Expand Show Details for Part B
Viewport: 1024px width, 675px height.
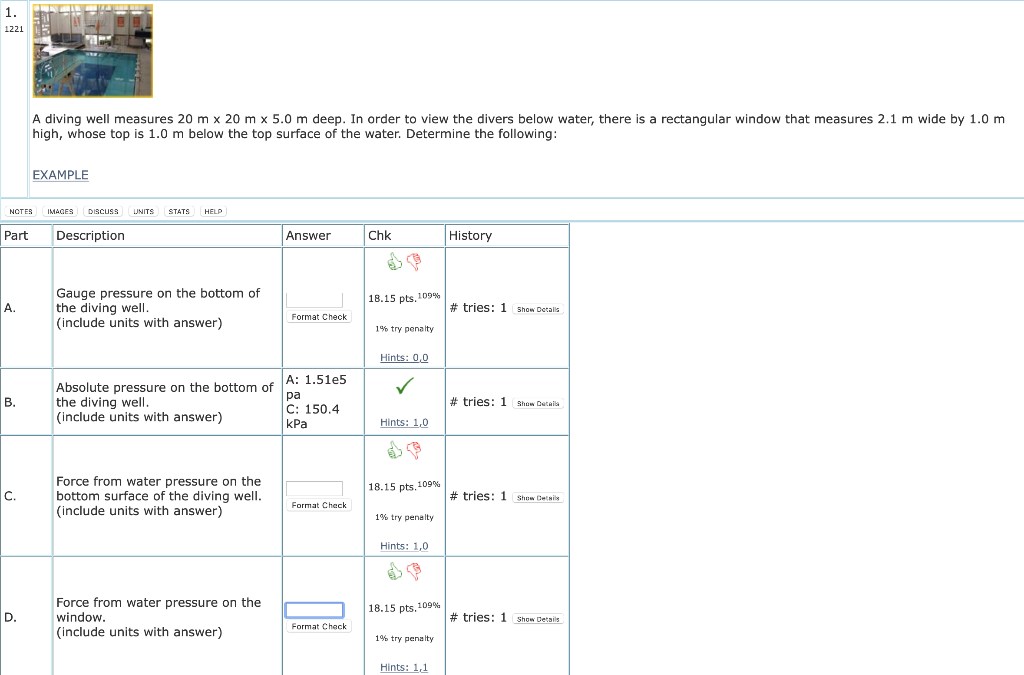click(x=538, y=402)
